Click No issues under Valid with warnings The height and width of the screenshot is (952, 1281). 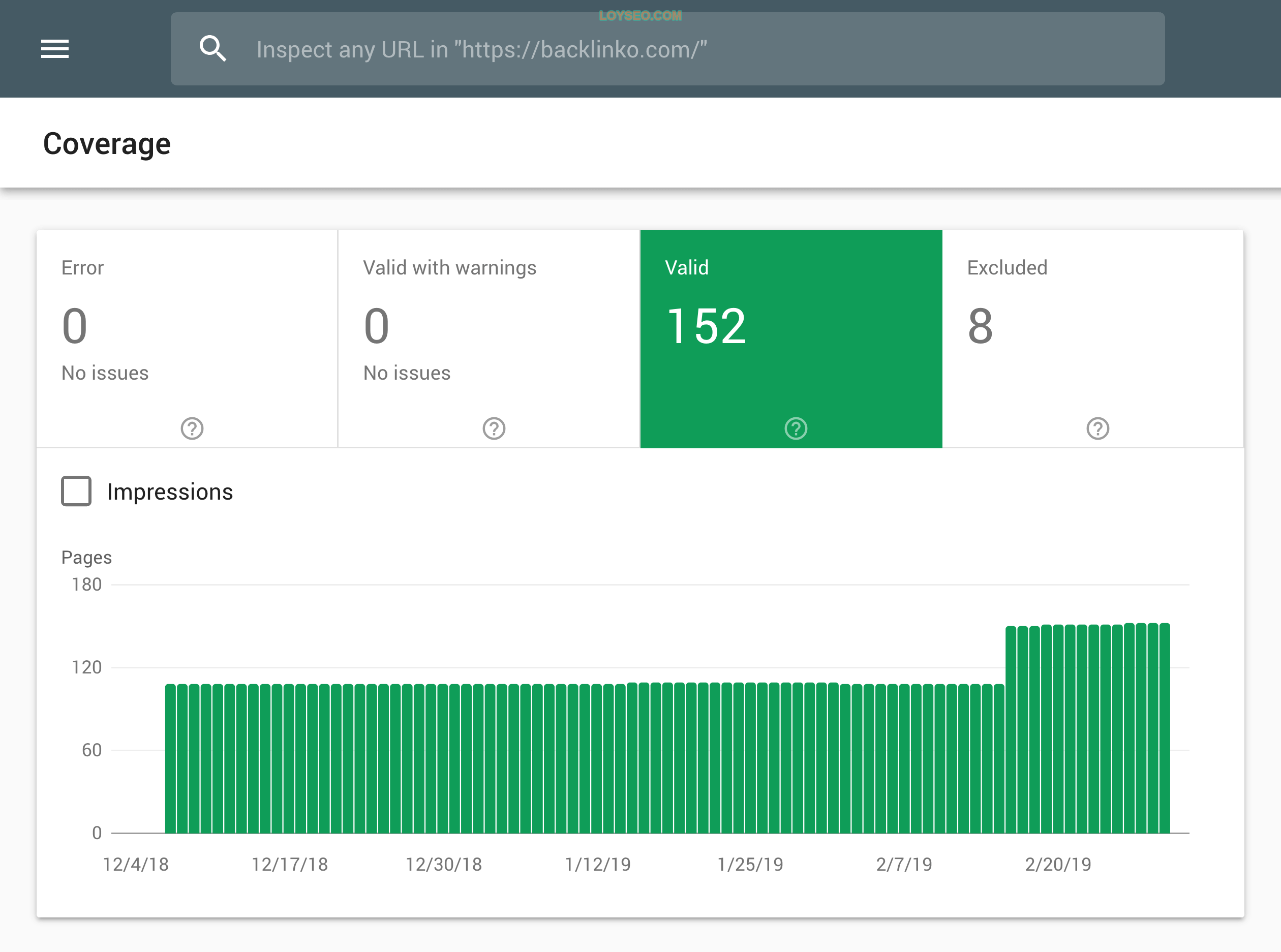[407, 374]
